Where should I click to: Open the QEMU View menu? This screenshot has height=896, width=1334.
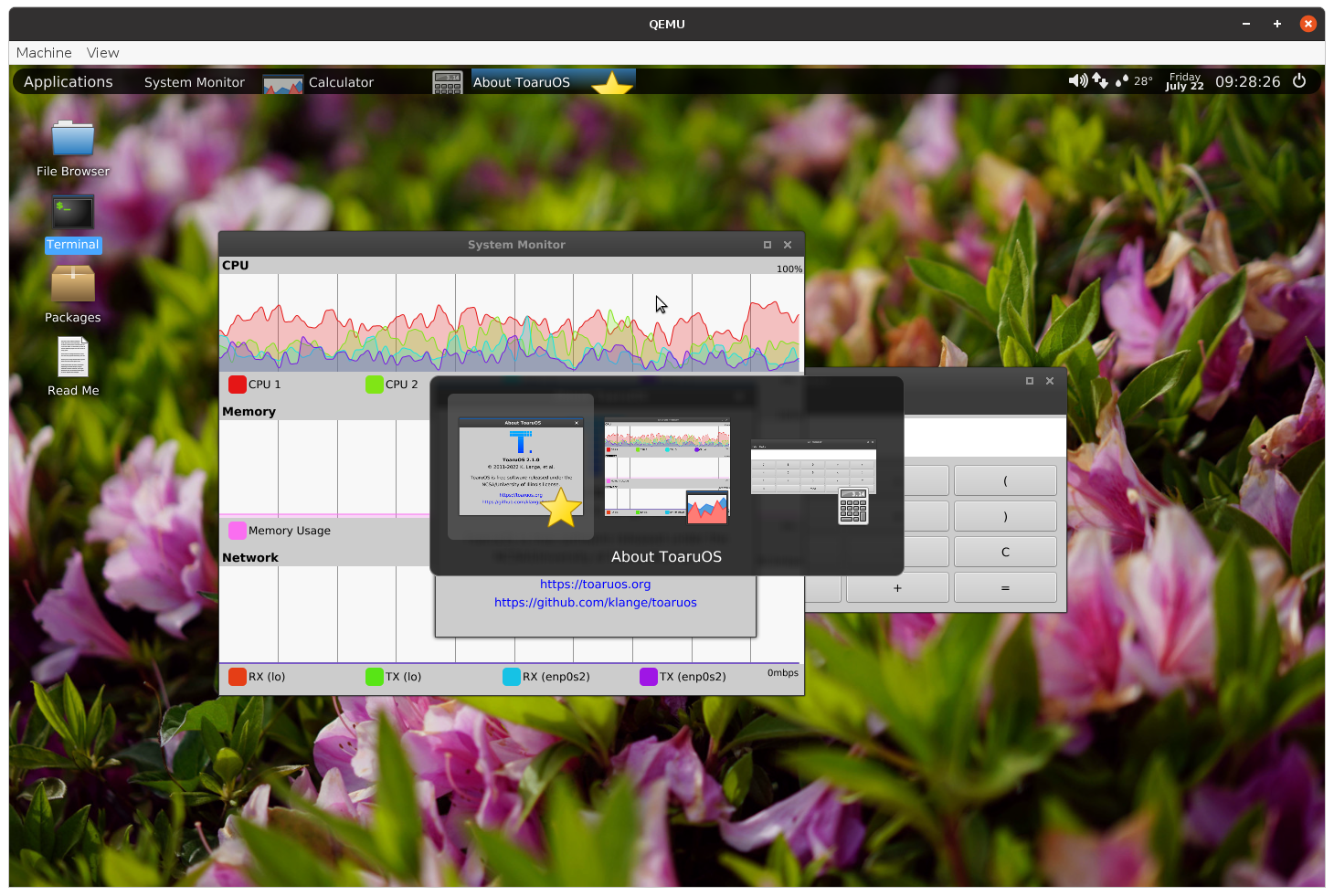point(103,53)
